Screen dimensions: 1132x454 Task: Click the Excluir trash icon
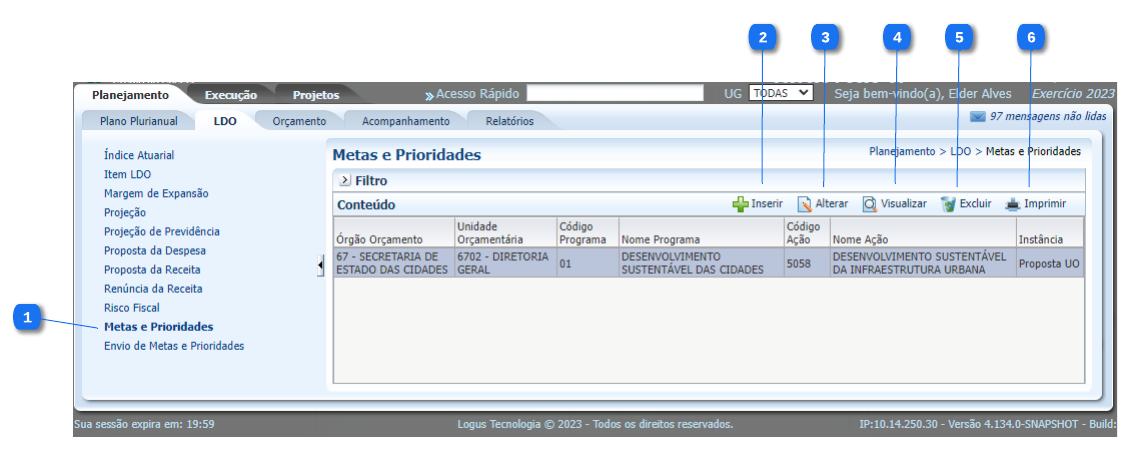pyautogui.click(x=948, y=204)
